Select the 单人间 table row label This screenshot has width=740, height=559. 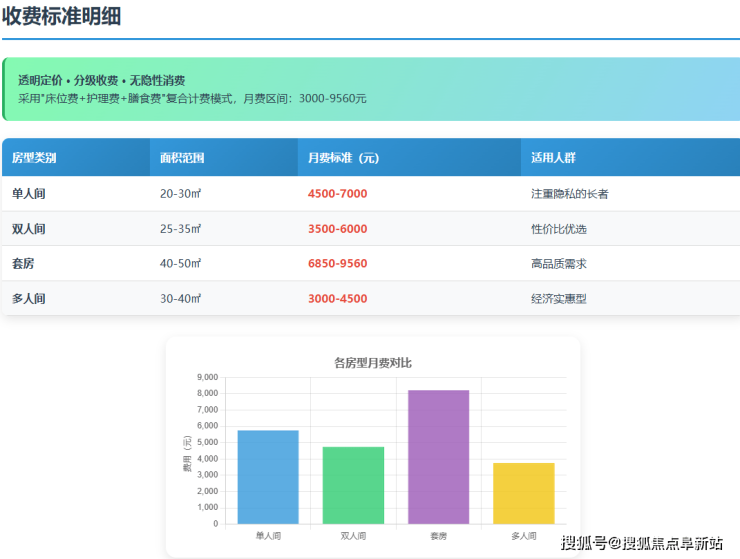29,194
